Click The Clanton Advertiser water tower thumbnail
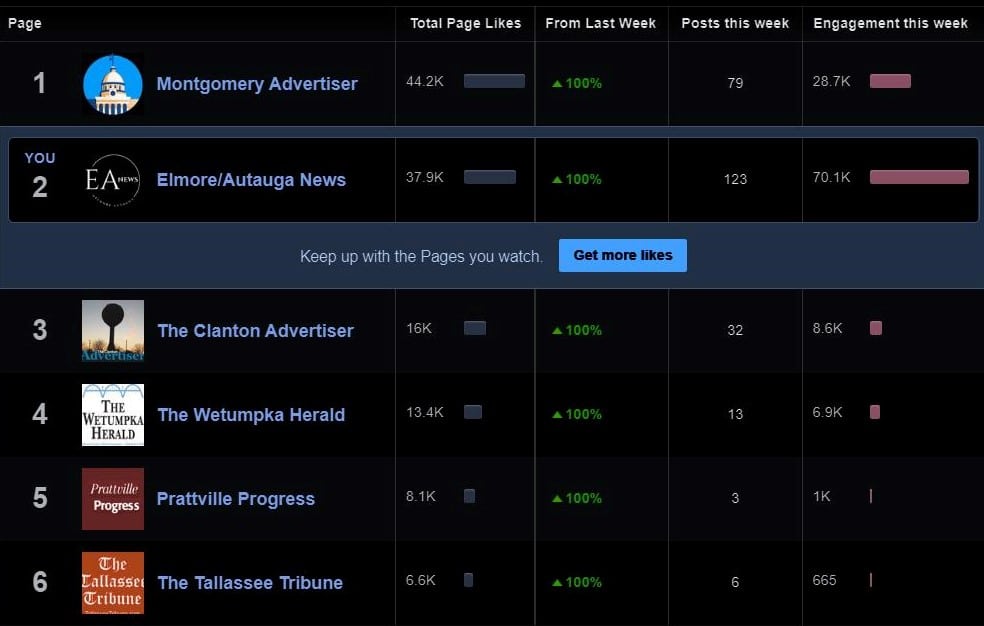 112,331
